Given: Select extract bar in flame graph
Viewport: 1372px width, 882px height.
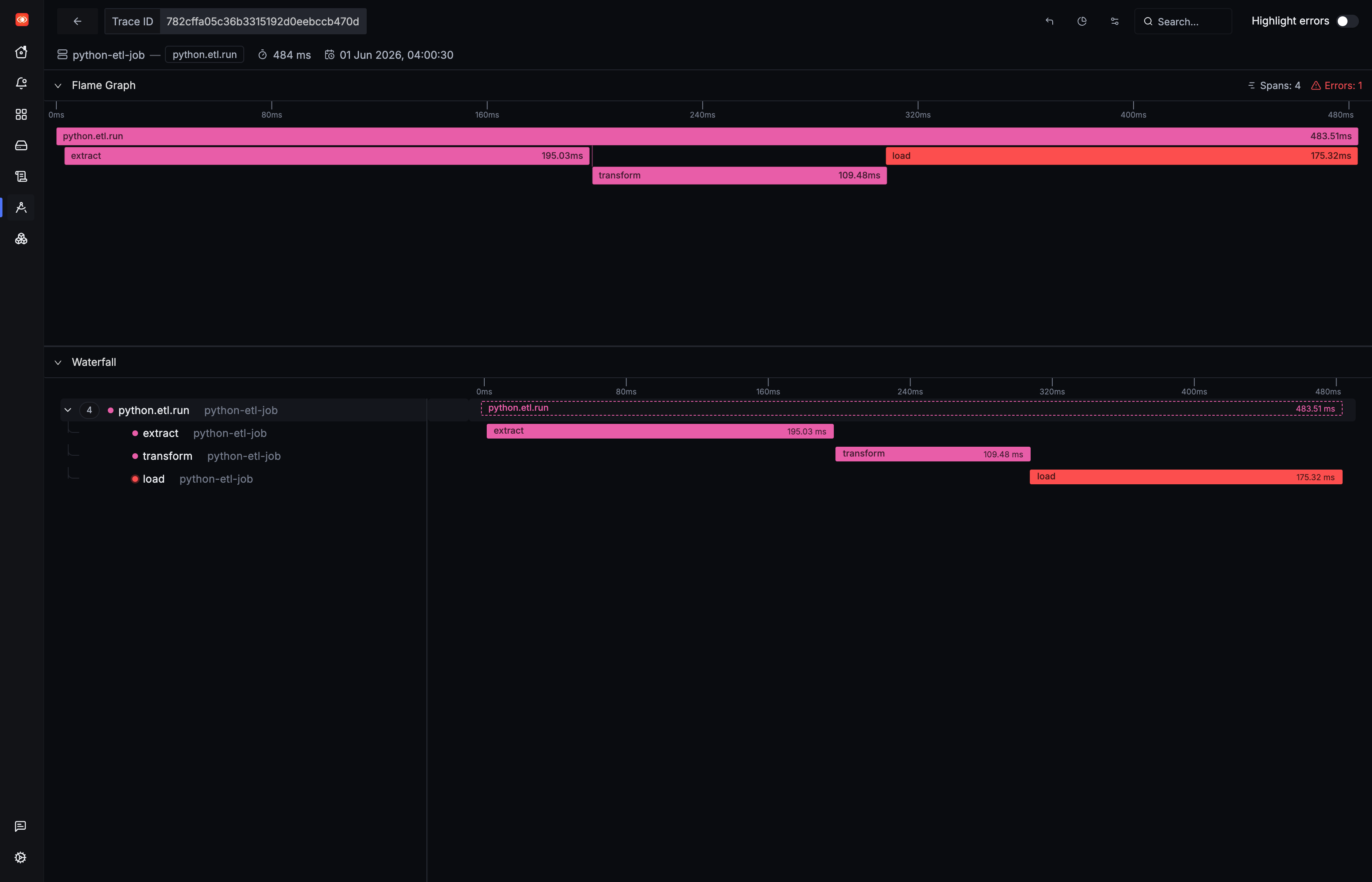Looking at the screenshot, I should pos(327,156).
